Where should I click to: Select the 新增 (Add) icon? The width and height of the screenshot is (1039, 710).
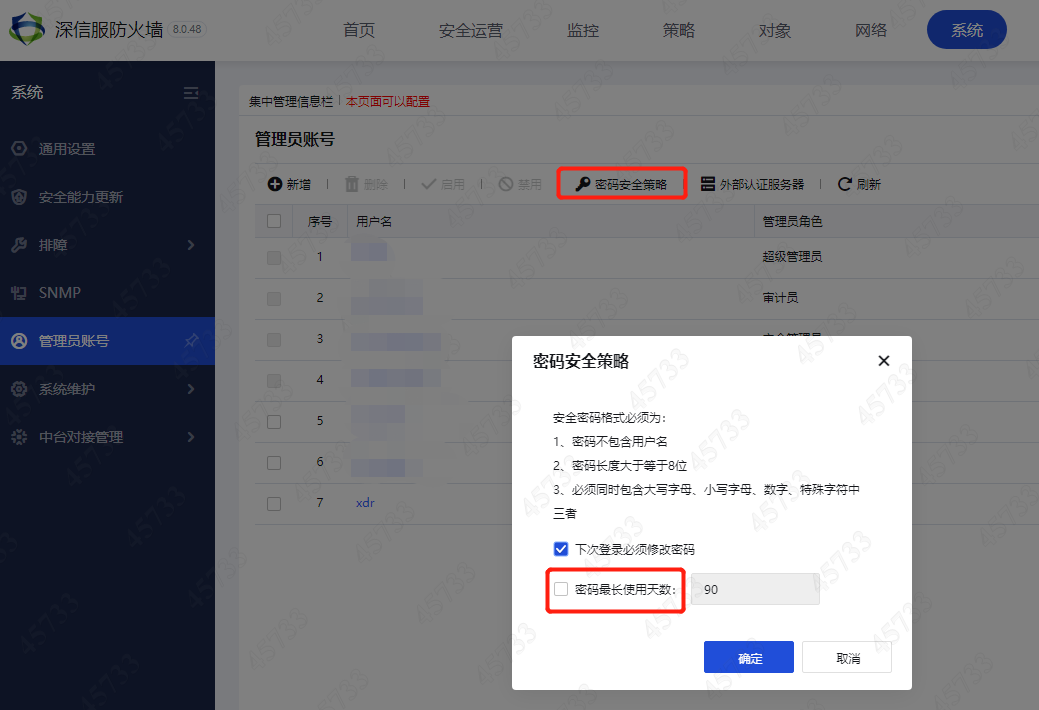pyautogui.click(x=275, y=183)
